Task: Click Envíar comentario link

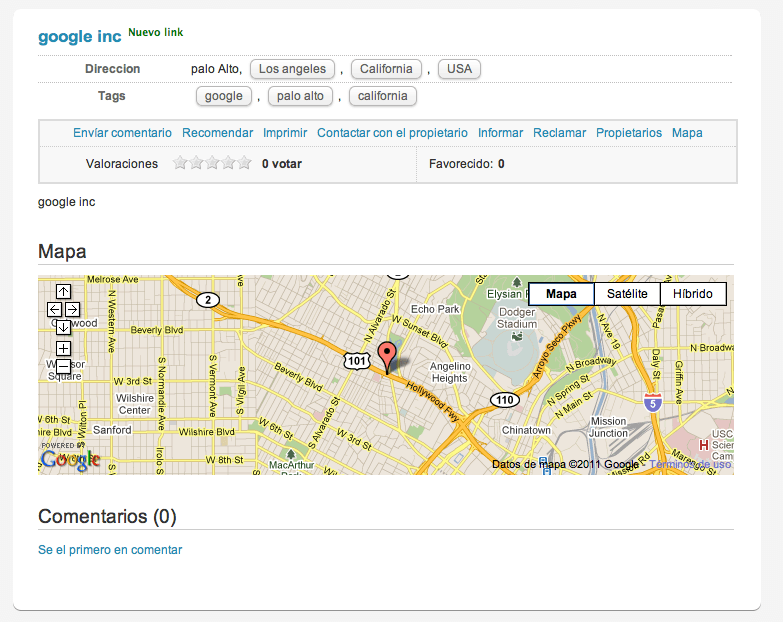Action: [122, 133]
